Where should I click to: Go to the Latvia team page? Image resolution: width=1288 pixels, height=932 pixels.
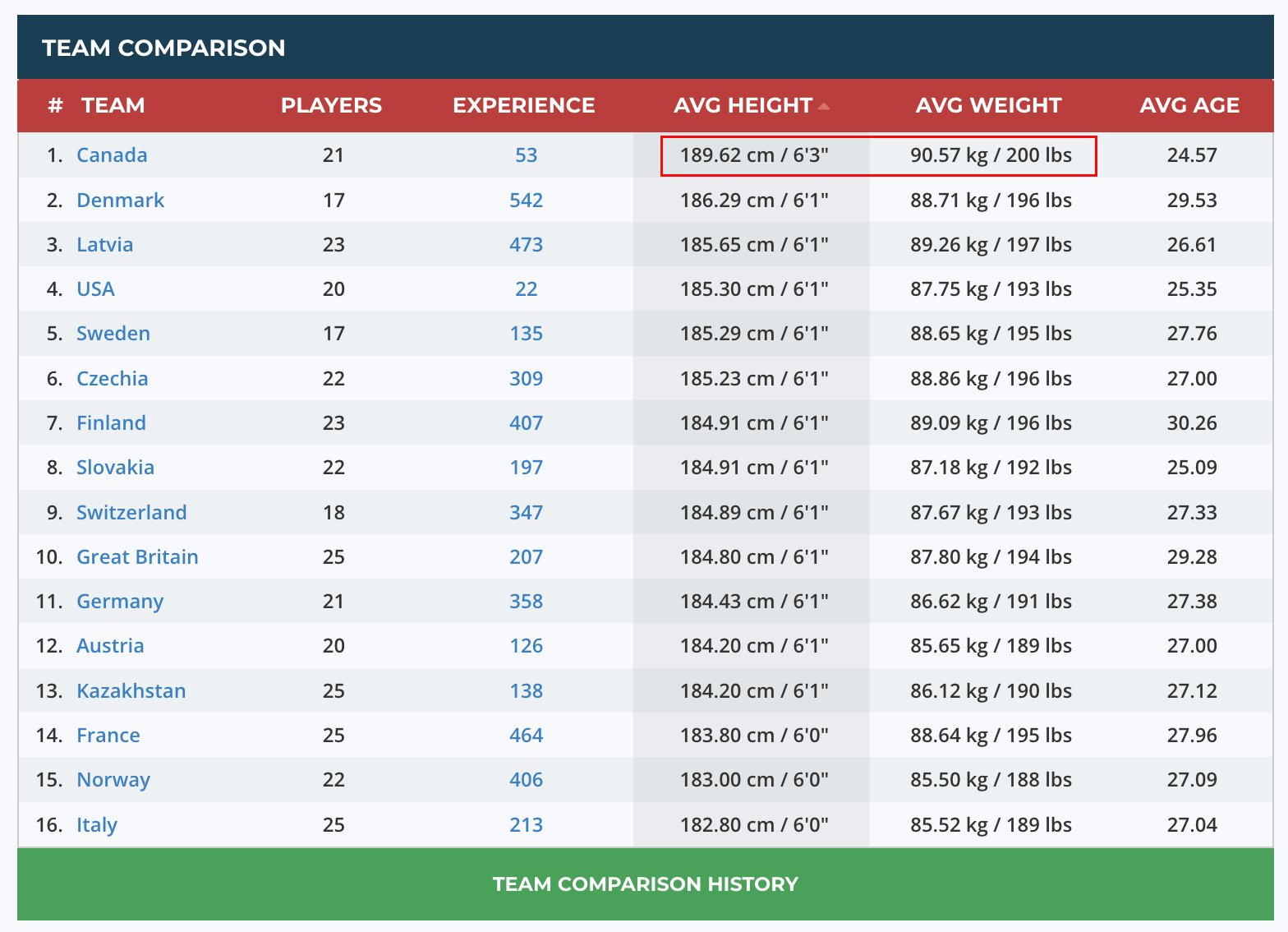105,245
